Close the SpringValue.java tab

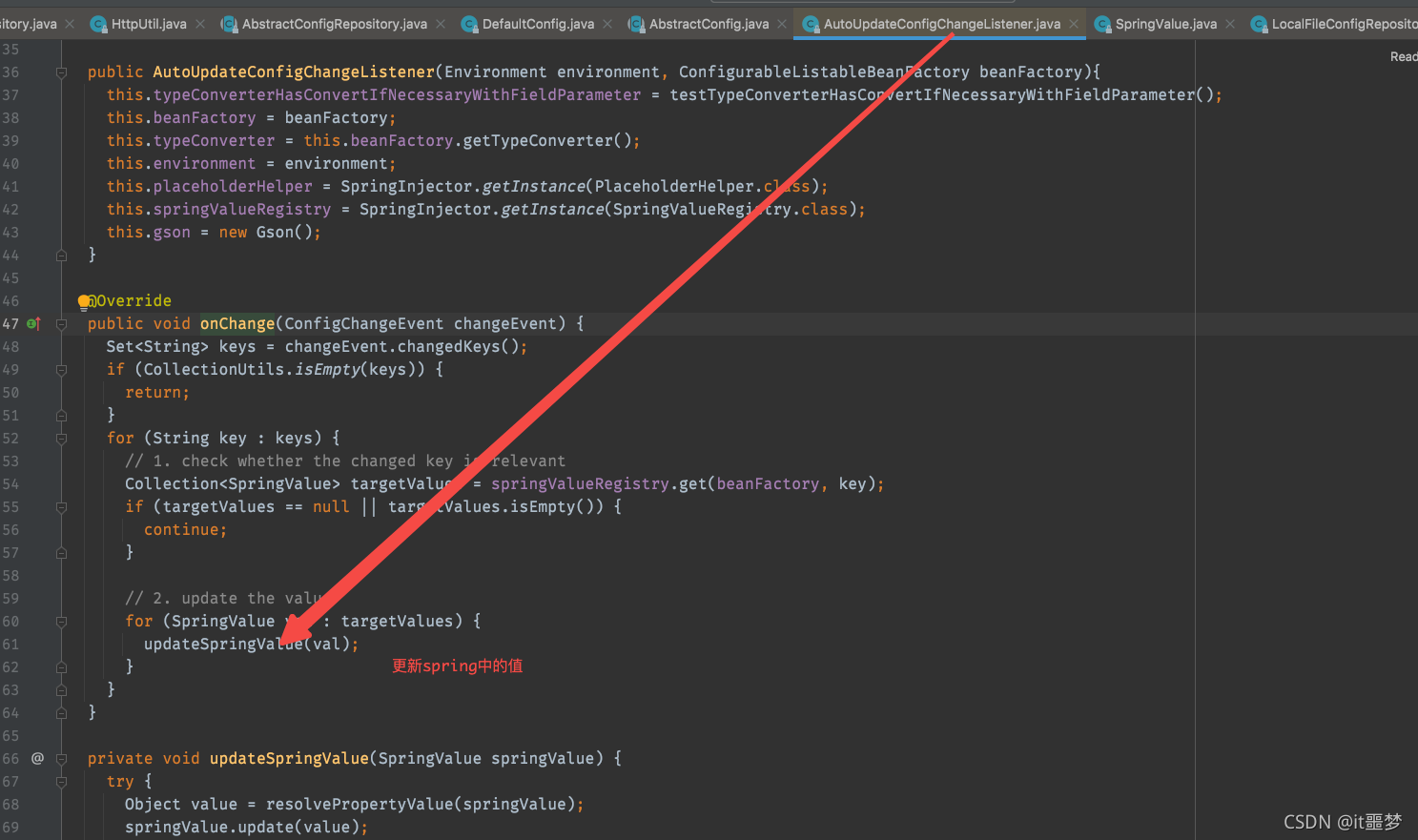1230,24
